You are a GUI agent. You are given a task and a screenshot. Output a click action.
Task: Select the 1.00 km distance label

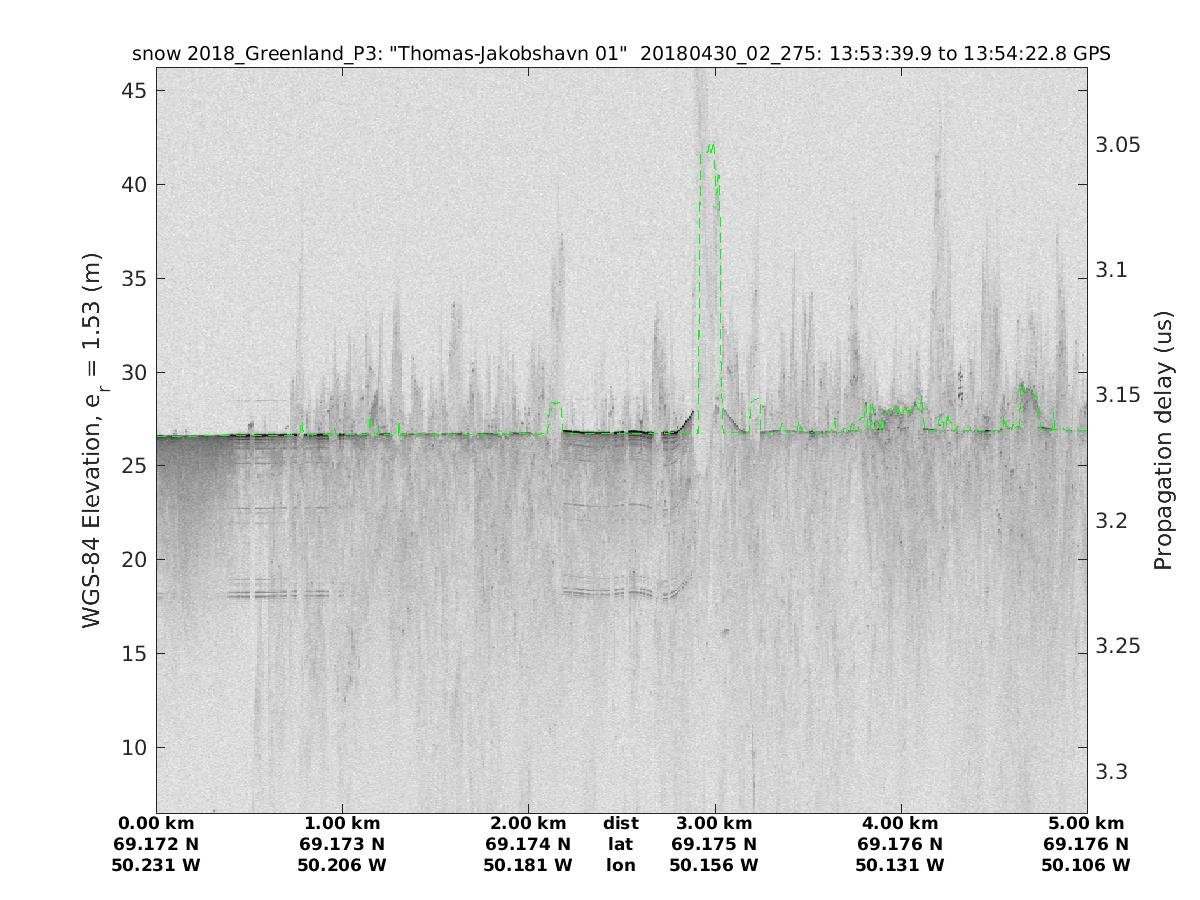tap(342, 824)
